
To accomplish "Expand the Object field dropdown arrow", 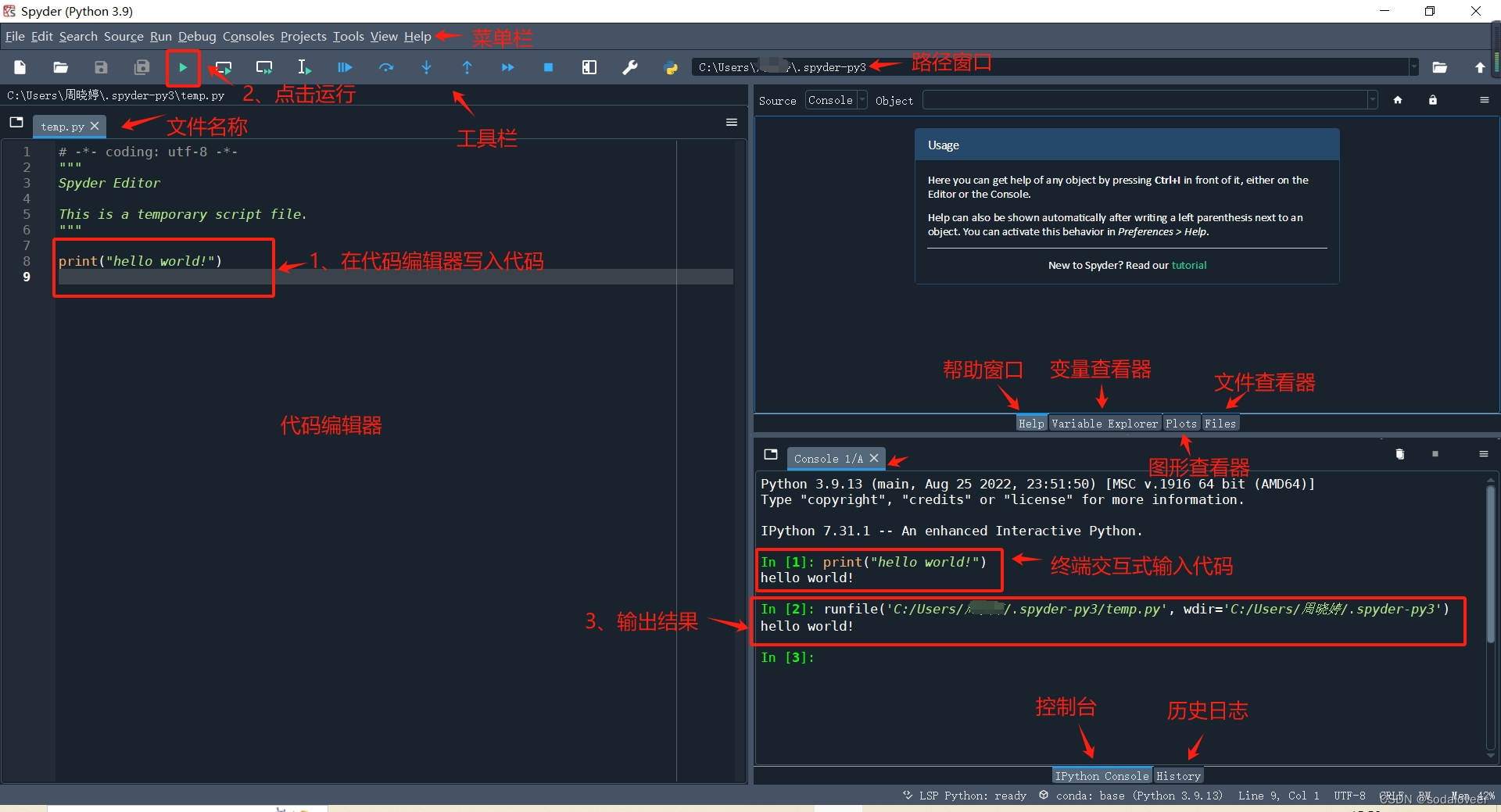I will click(x=1372, y=100).
